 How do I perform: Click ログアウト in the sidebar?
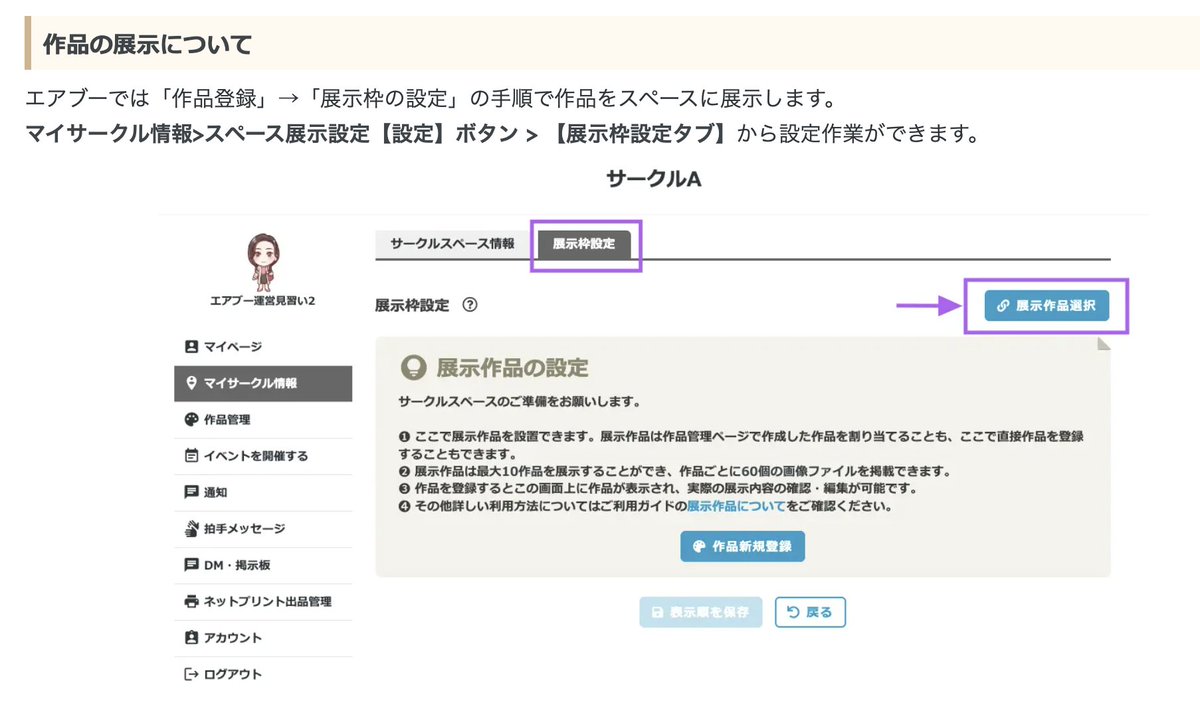coord(263,674)
